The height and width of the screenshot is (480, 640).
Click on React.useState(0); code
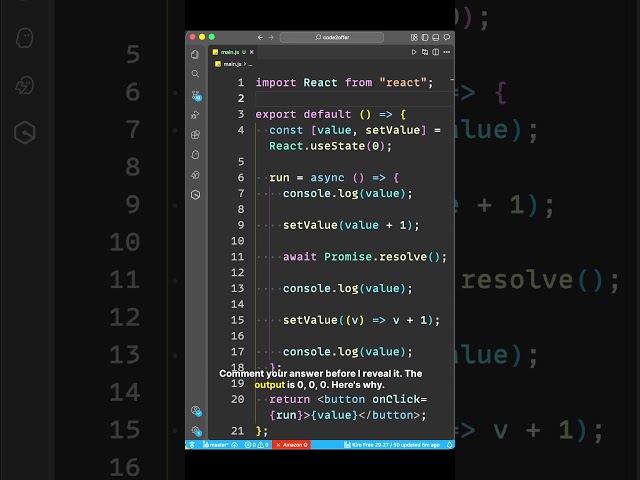330,146
